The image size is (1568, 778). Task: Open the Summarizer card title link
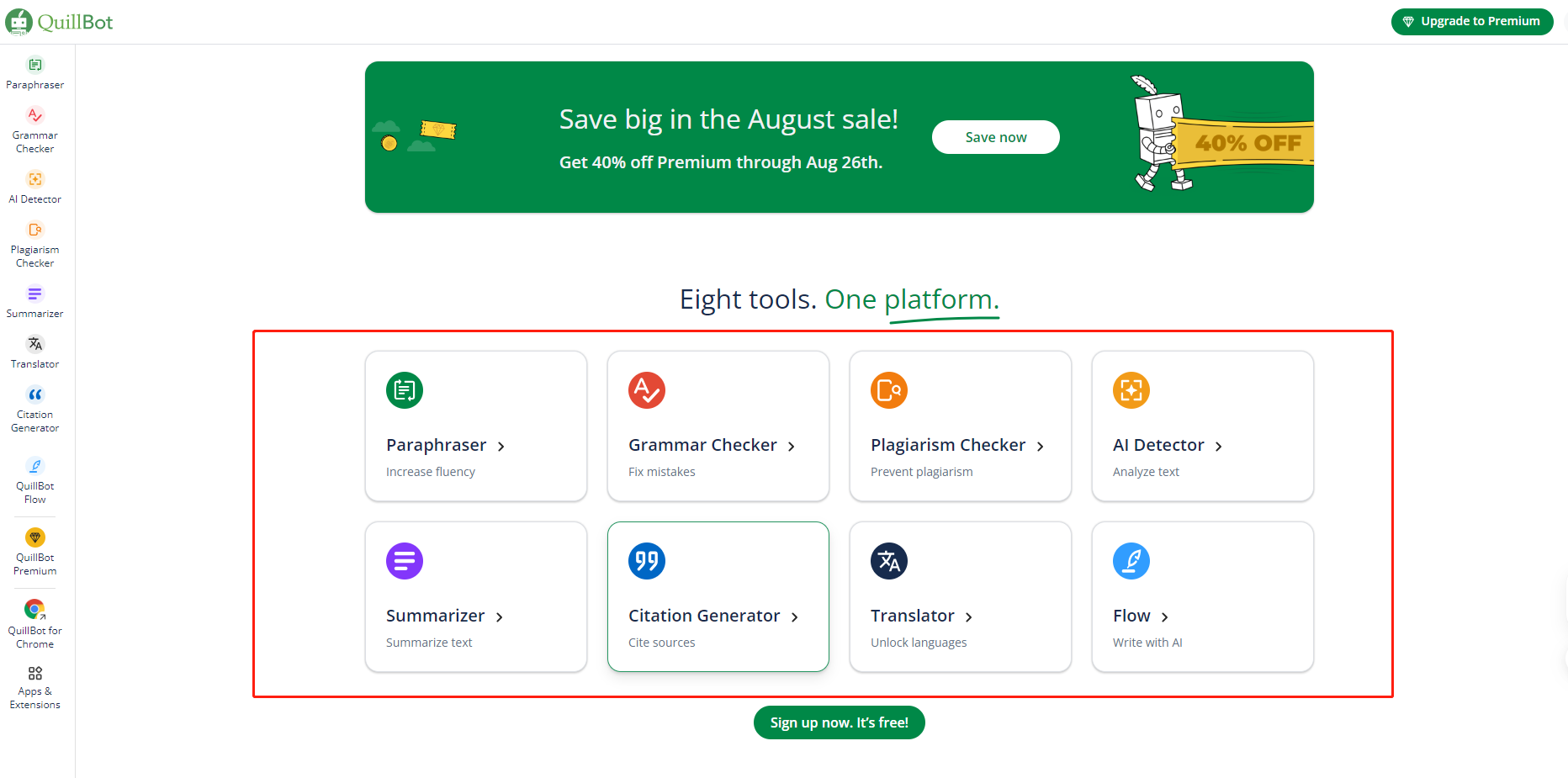tap(436, 616)
